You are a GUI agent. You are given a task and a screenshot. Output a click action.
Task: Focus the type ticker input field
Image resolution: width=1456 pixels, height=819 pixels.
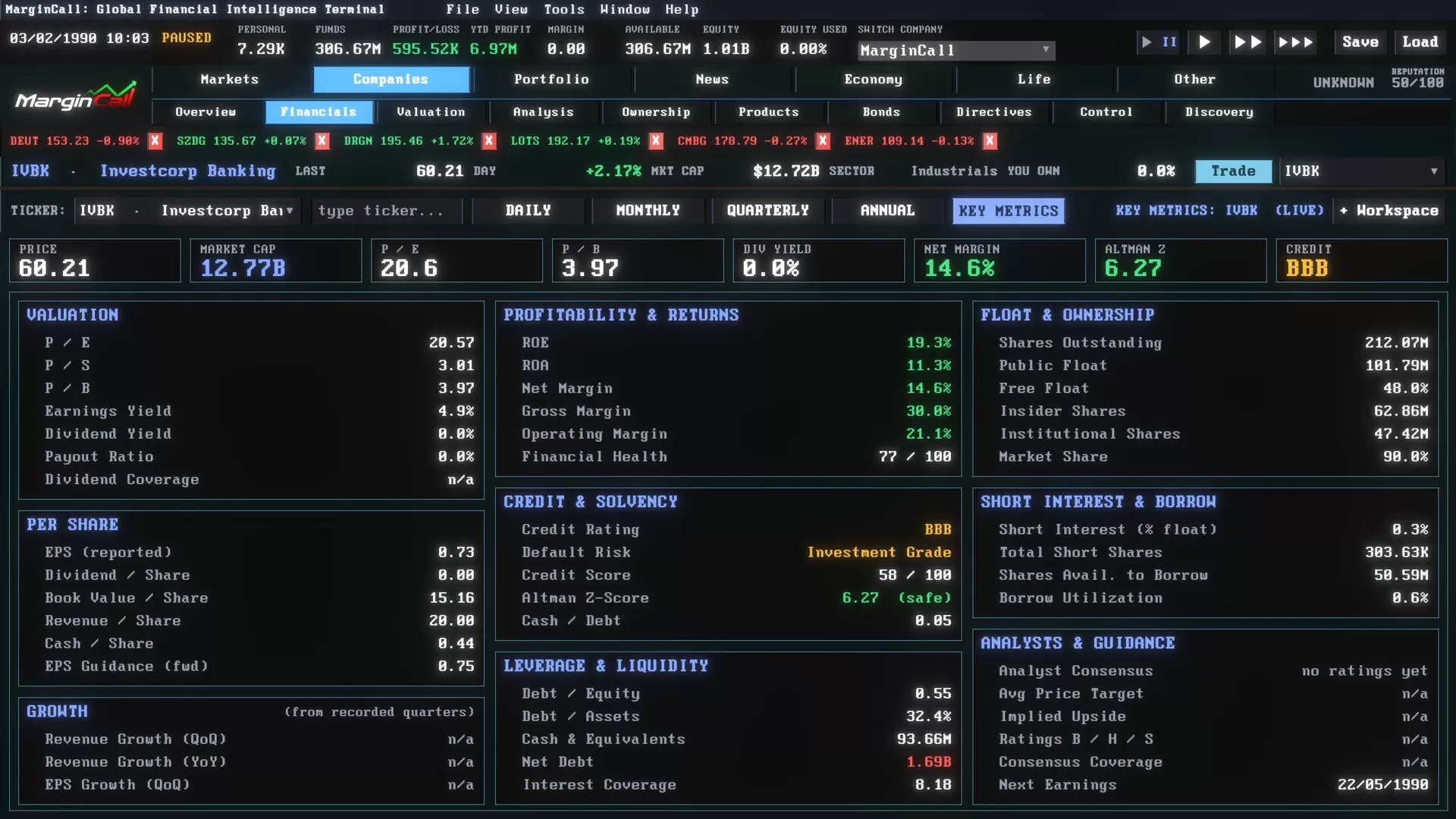click(x=387, y=211)
